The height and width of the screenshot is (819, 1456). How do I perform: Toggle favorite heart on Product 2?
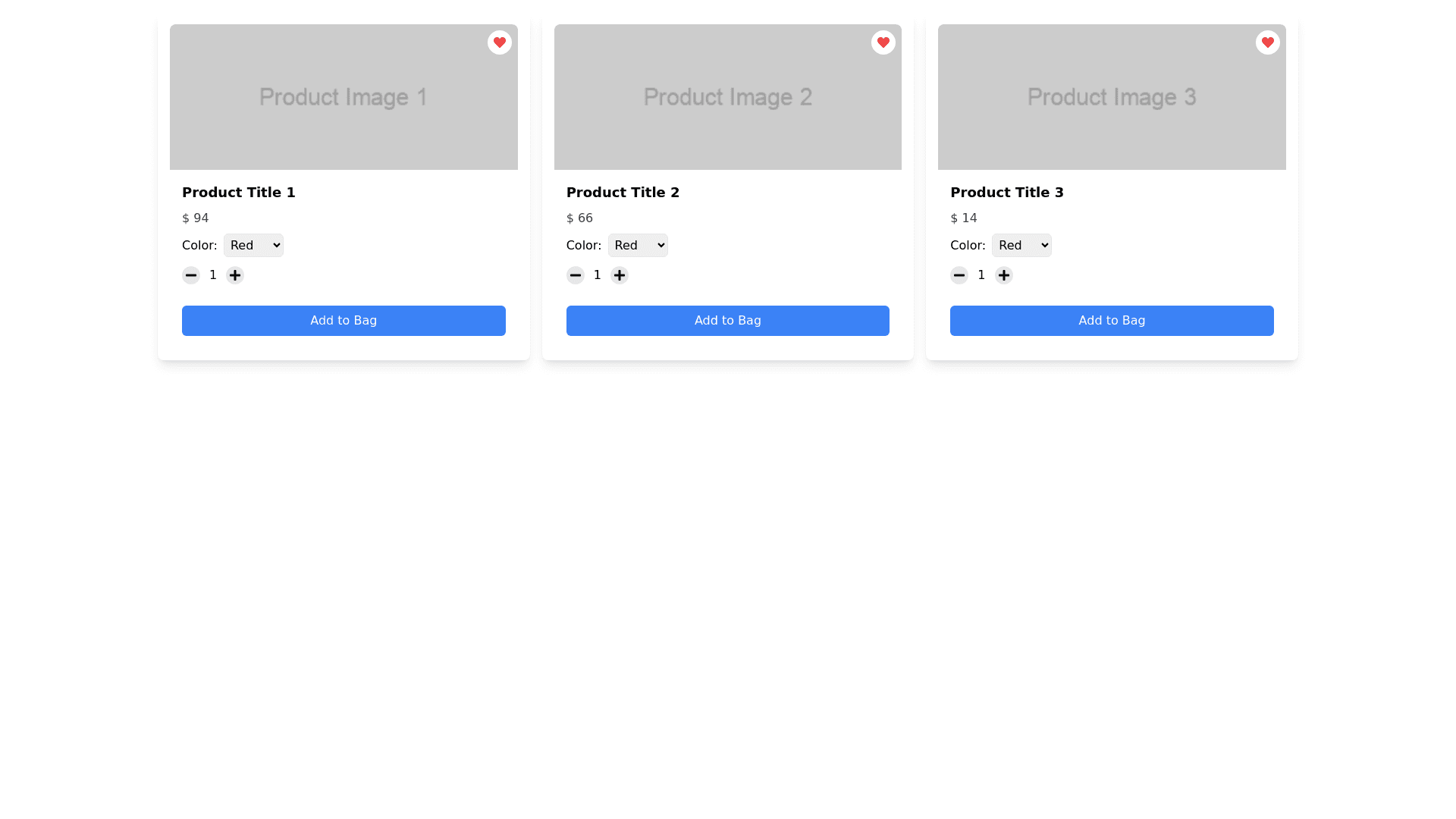883,42
